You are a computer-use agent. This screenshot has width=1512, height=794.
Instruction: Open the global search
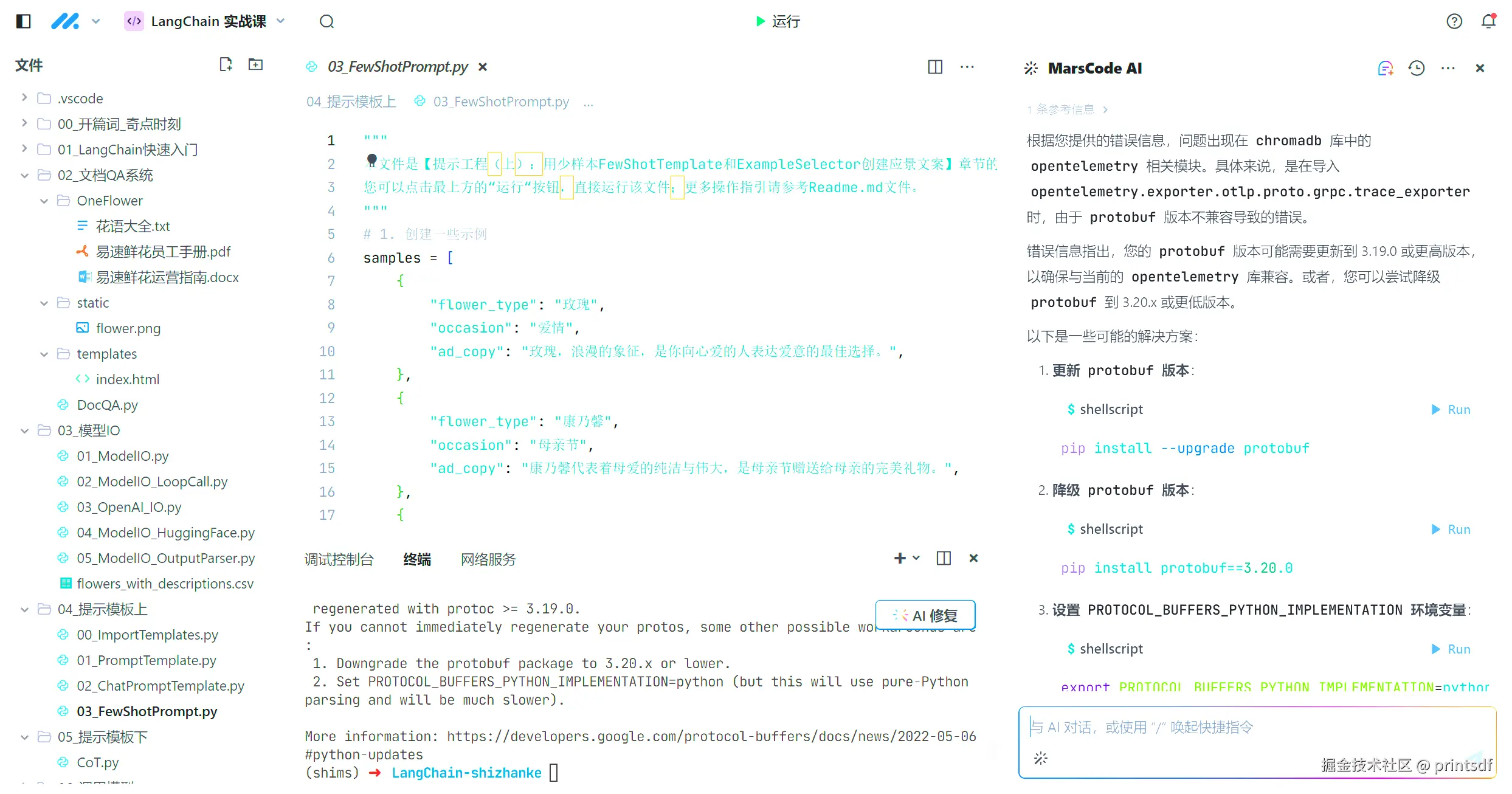[x=326, y=21]
